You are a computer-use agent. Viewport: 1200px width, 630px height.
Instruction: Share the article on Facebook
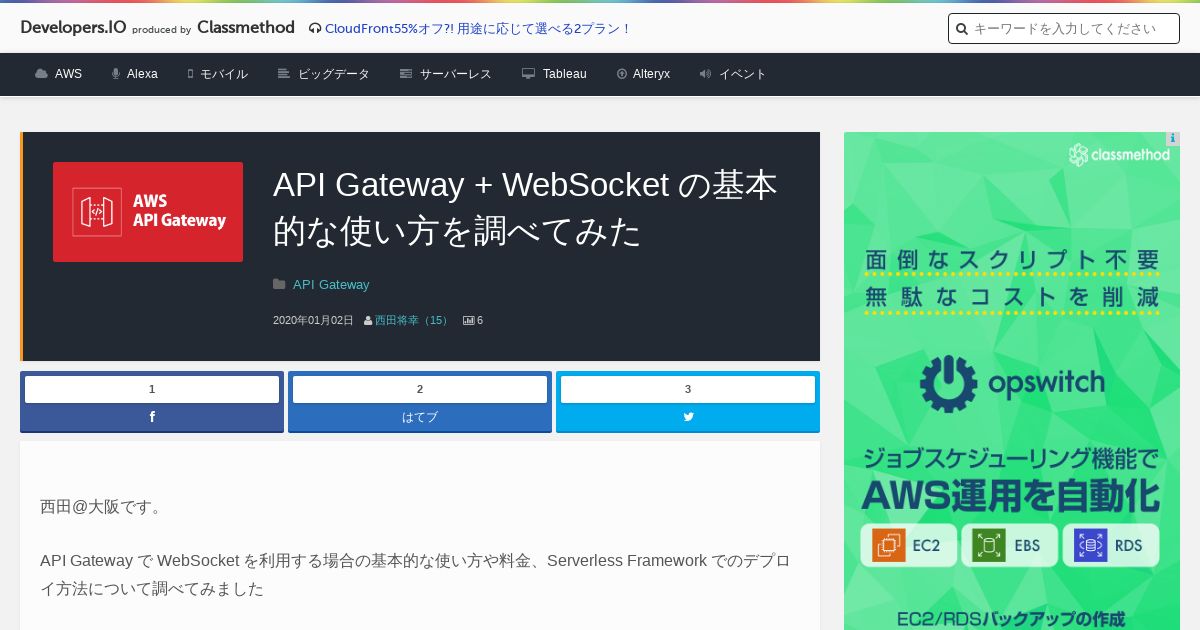tap(152, 417)
